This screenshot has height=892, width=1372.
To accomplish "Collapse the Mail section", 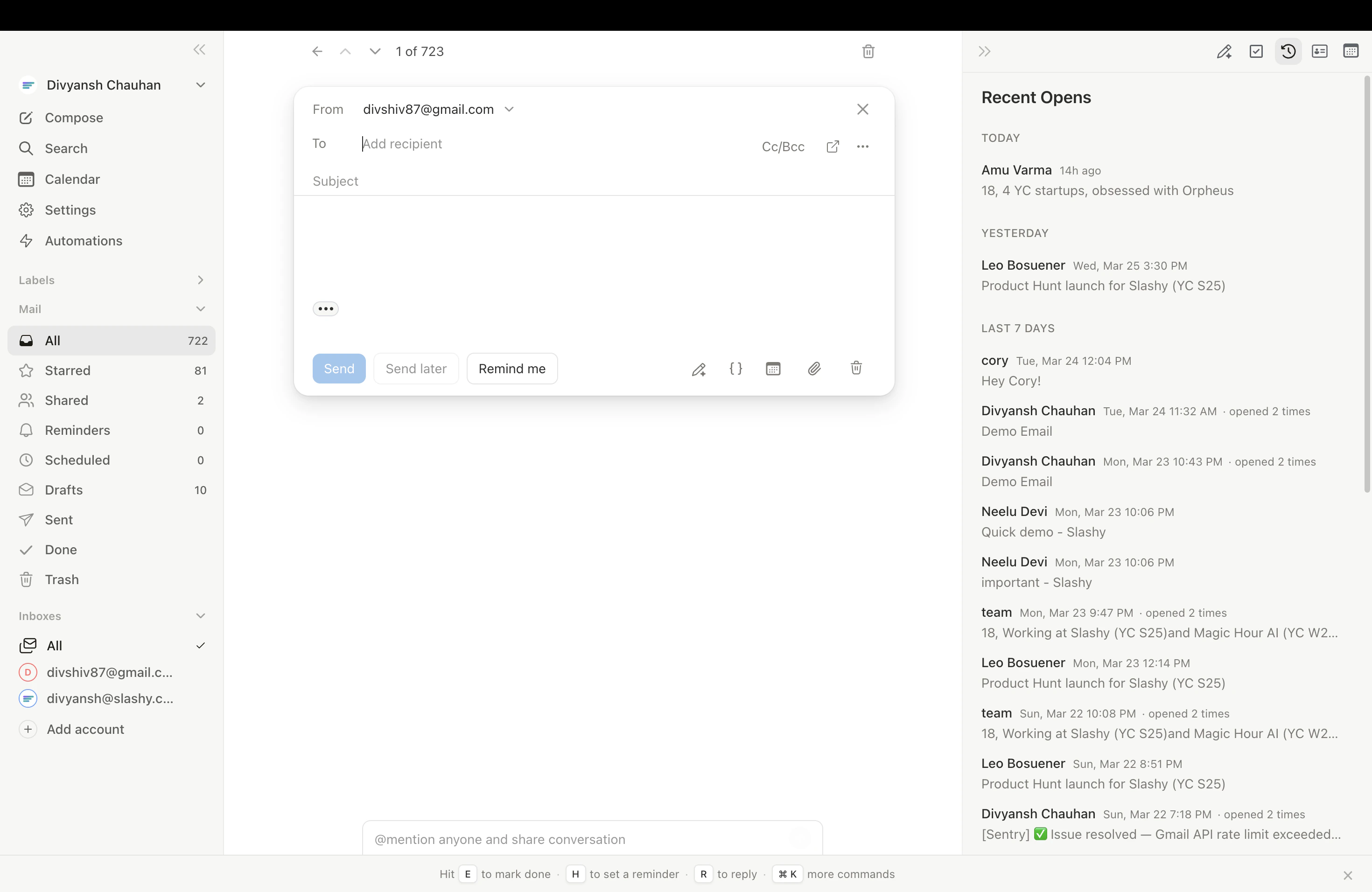I will (201, 309).
